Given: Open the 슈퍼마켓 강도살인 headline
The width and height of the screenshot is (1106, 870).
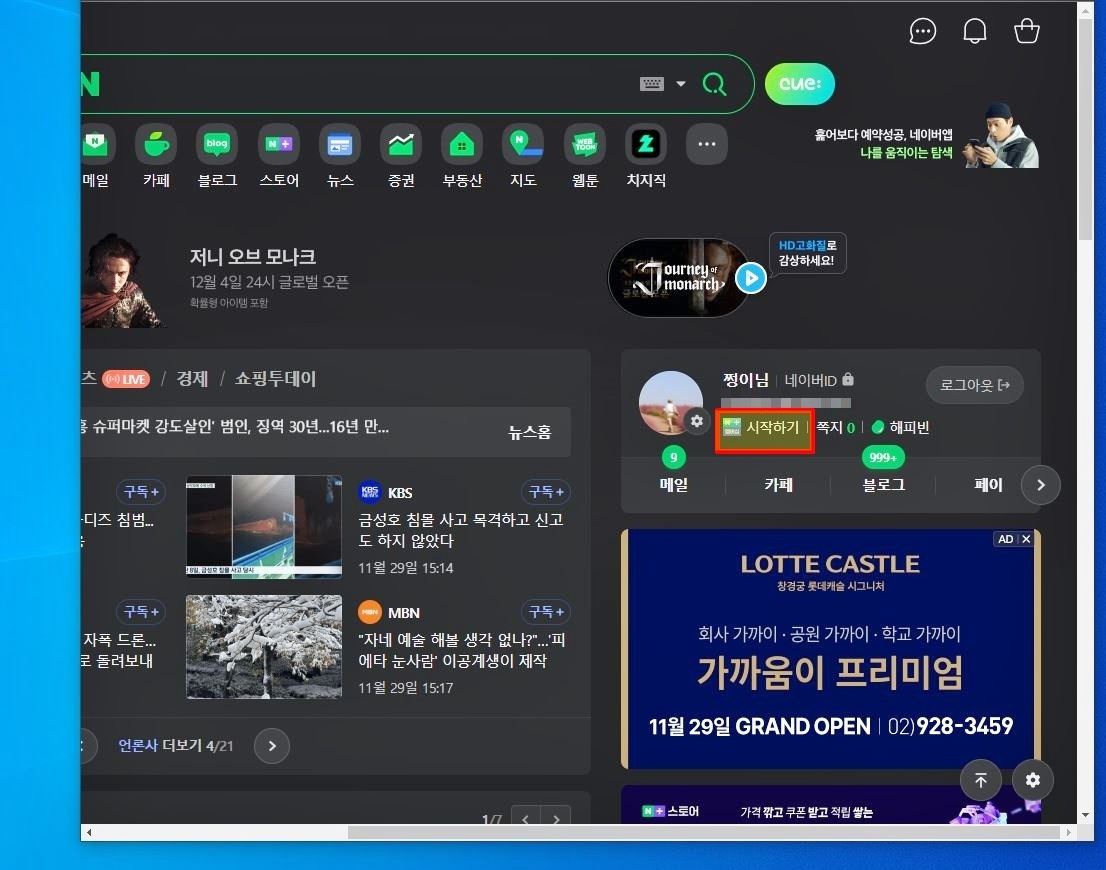Looking at the screenshot, I should click(234, 426).
